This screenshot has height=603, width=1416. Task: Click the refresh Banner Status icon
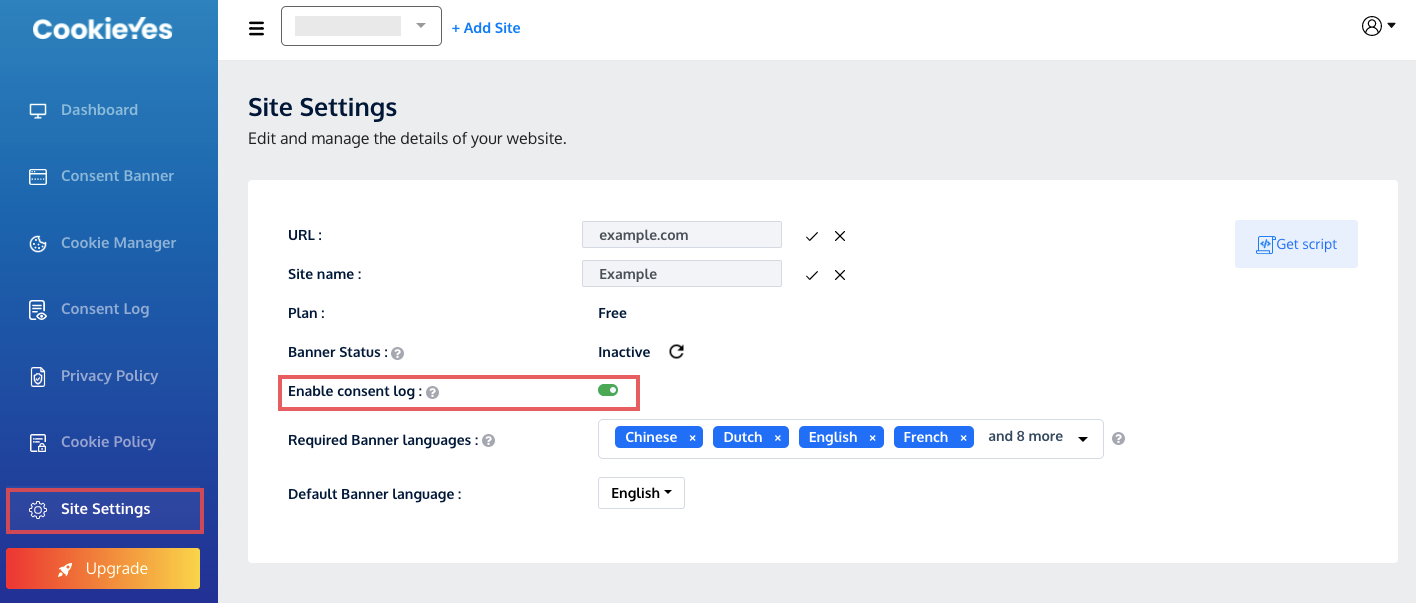point(676,352)
